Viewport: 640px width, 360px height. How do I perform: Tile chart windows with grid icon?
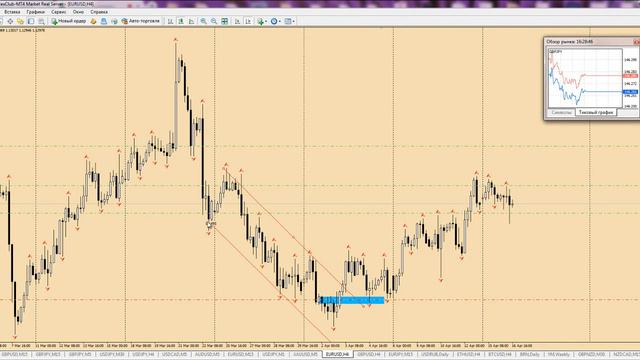(224, 21)
